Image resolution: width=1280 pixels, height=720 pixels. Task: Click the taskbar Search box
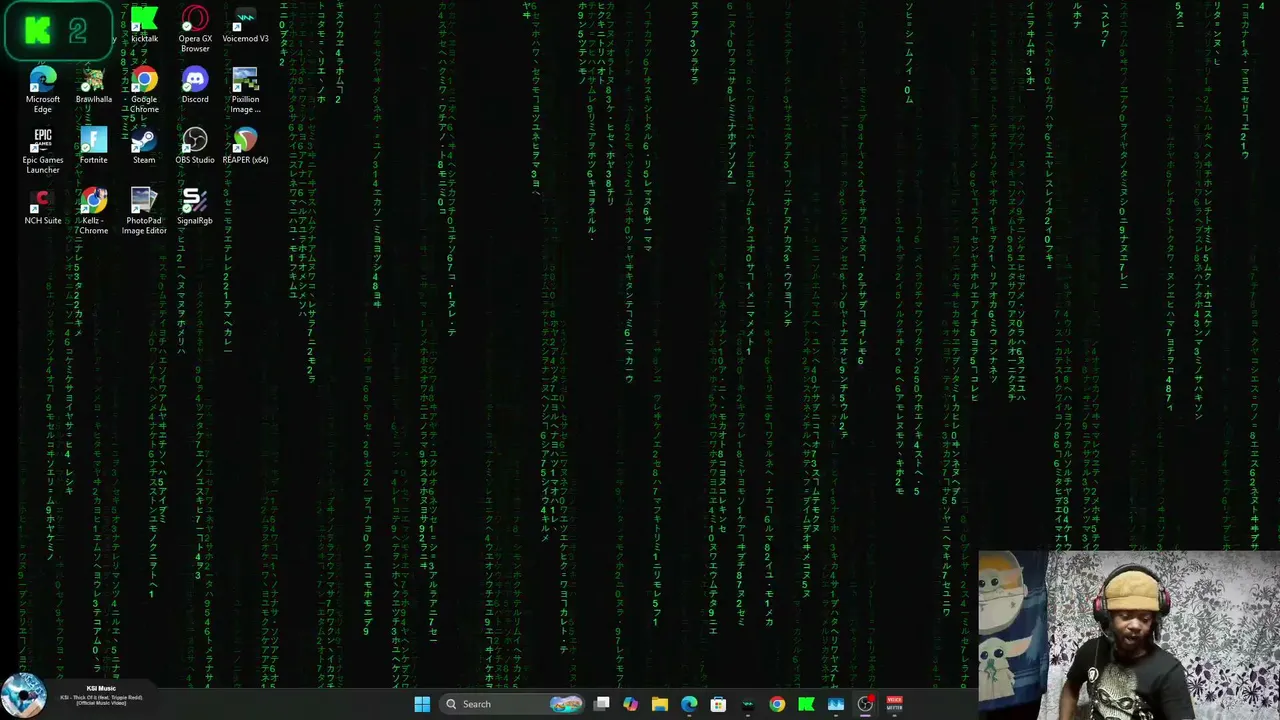[514, 704]
